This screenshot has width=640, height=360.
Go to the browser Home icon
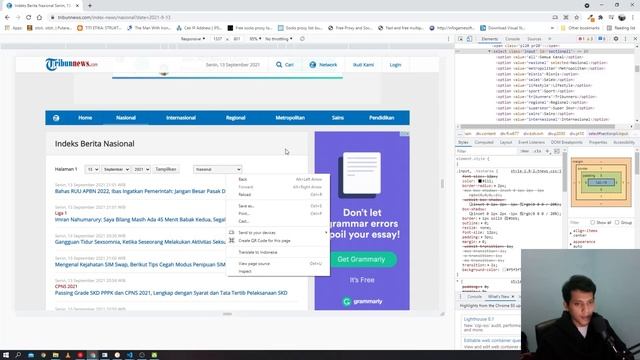39,18
